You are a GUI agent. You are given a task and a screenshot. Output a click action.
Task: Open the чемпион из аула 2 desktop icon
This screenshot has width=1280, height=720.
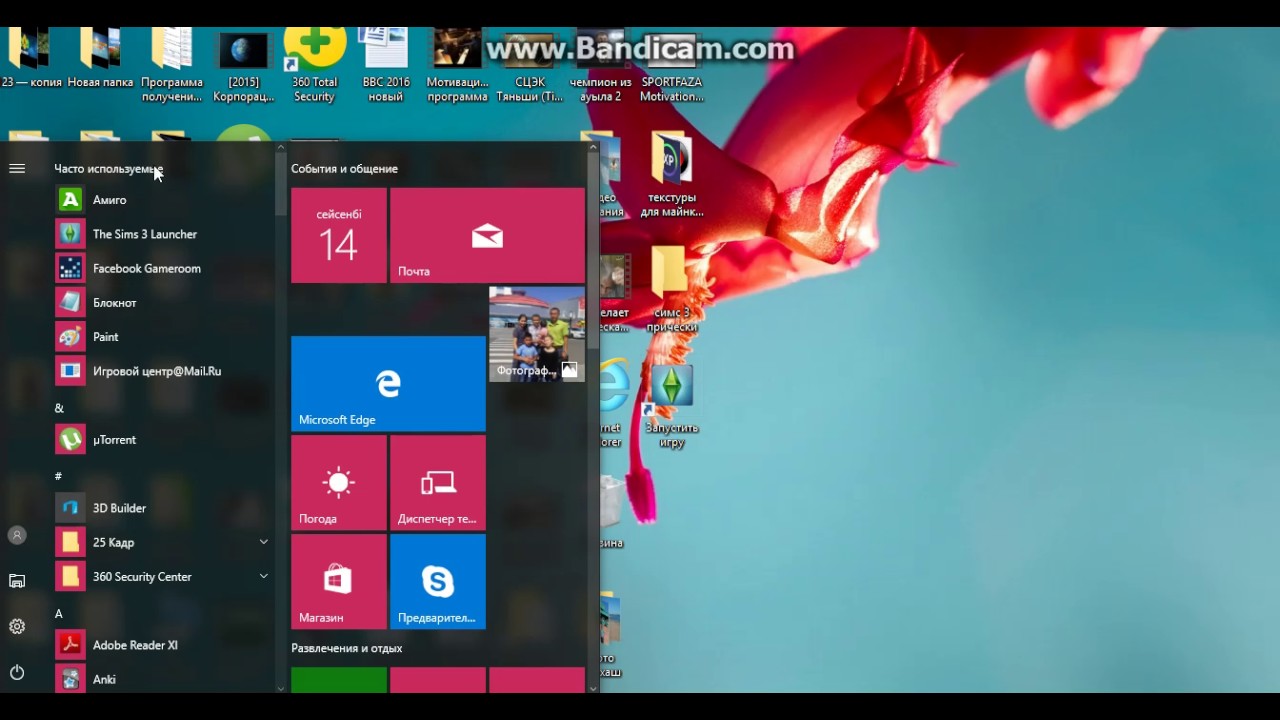click(601, 65)
